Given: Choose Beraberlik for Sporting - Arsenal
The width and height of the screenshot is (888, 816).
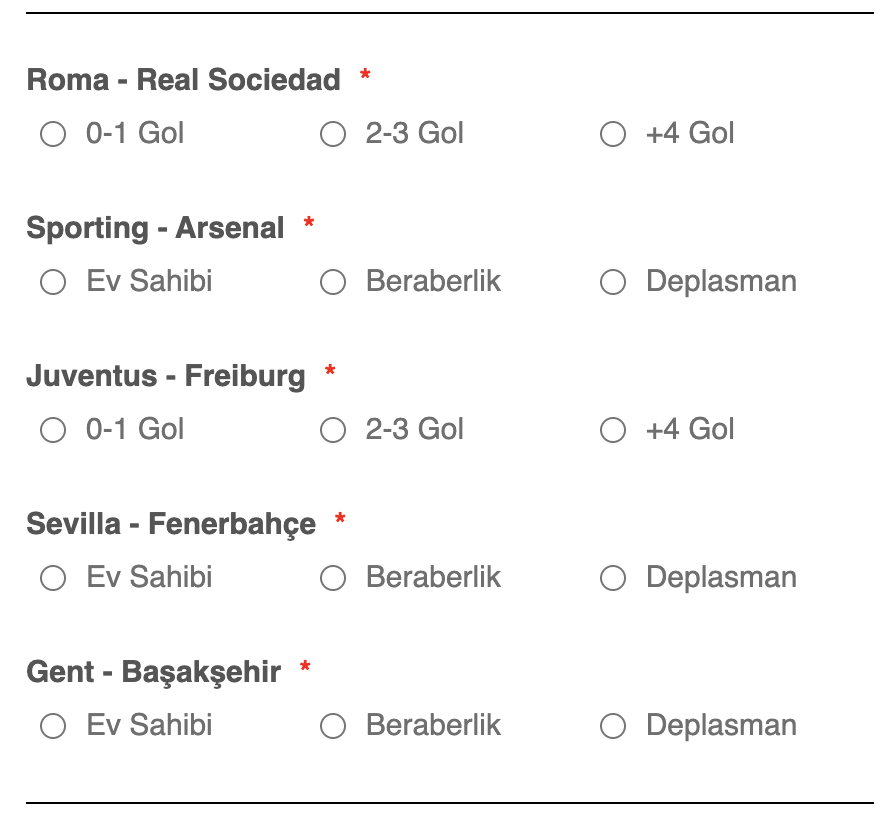Looking at the screenshot, I should [333, 282].
